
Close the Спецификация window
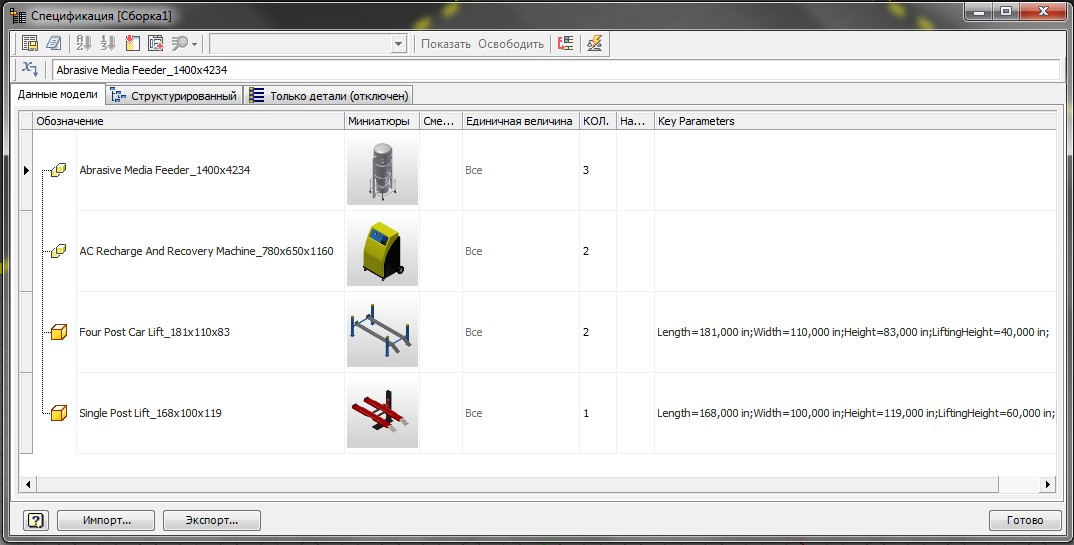point(1043,12)
